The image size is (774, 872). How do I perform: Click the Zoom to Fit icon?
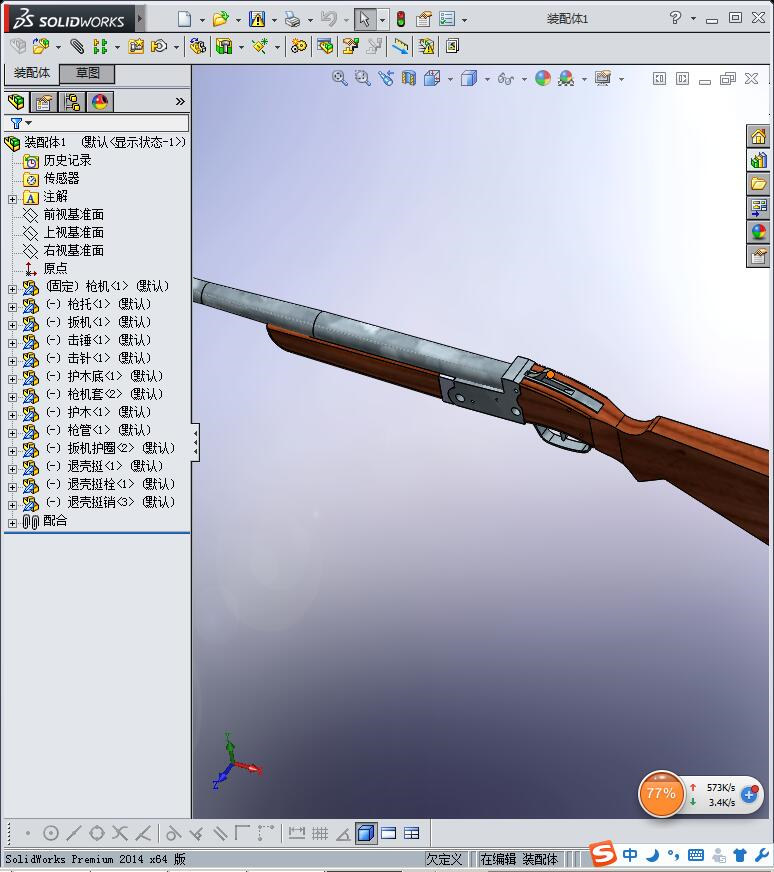pos(340,78)
